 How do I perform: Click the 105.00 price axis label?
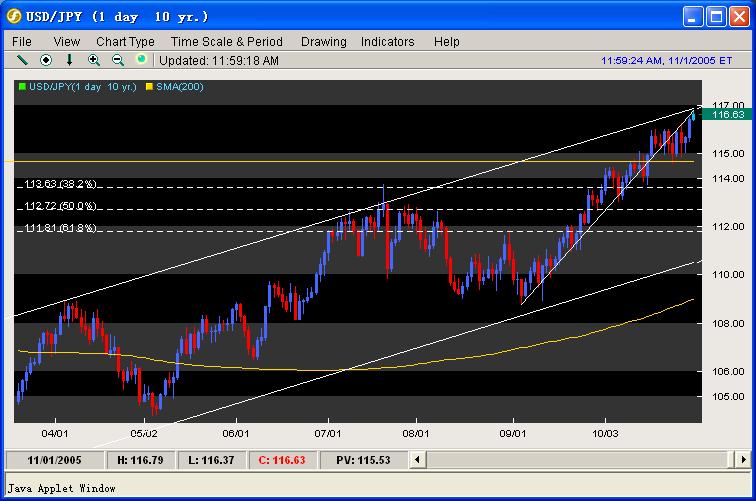tap(728, 396)
